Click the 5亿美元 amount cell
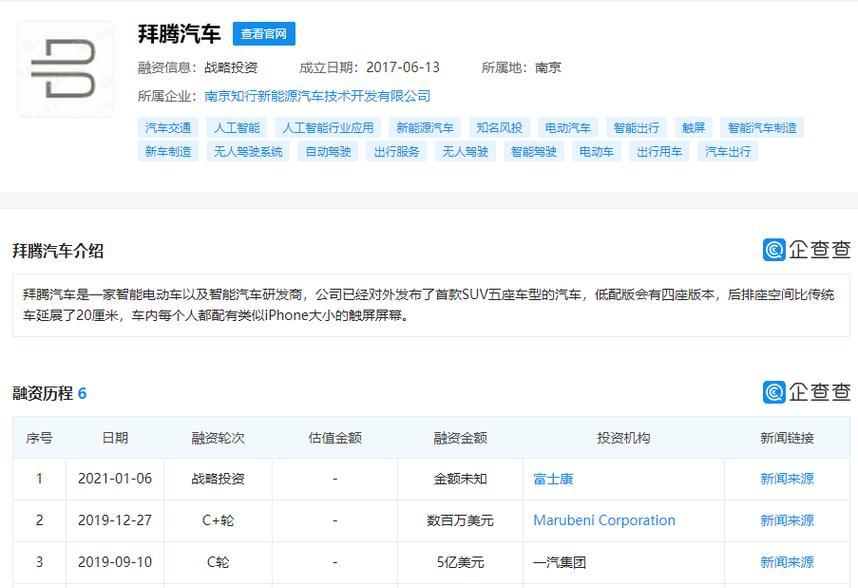Screen dimensions: 858x588 click(x=460, y=562)
